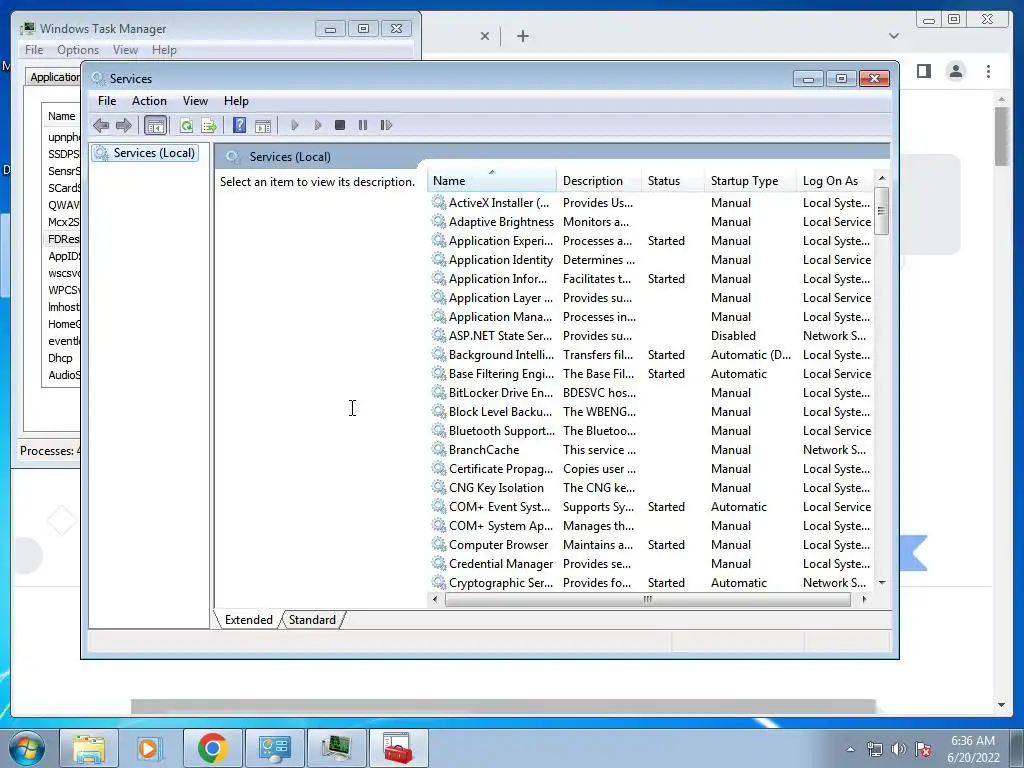Click the Export List toolbar icon
Screen dimensions: 1024x768
click(x=209, y=125)
